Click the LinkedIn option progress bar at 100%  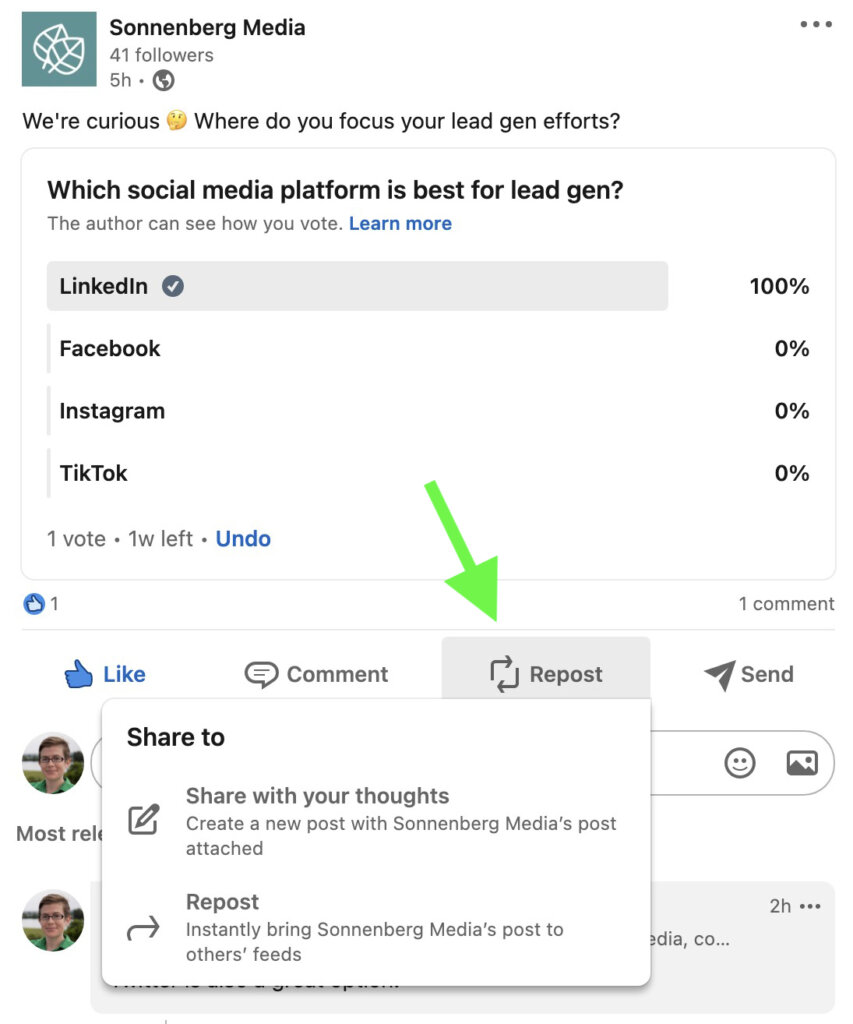[x=357, y=286]
